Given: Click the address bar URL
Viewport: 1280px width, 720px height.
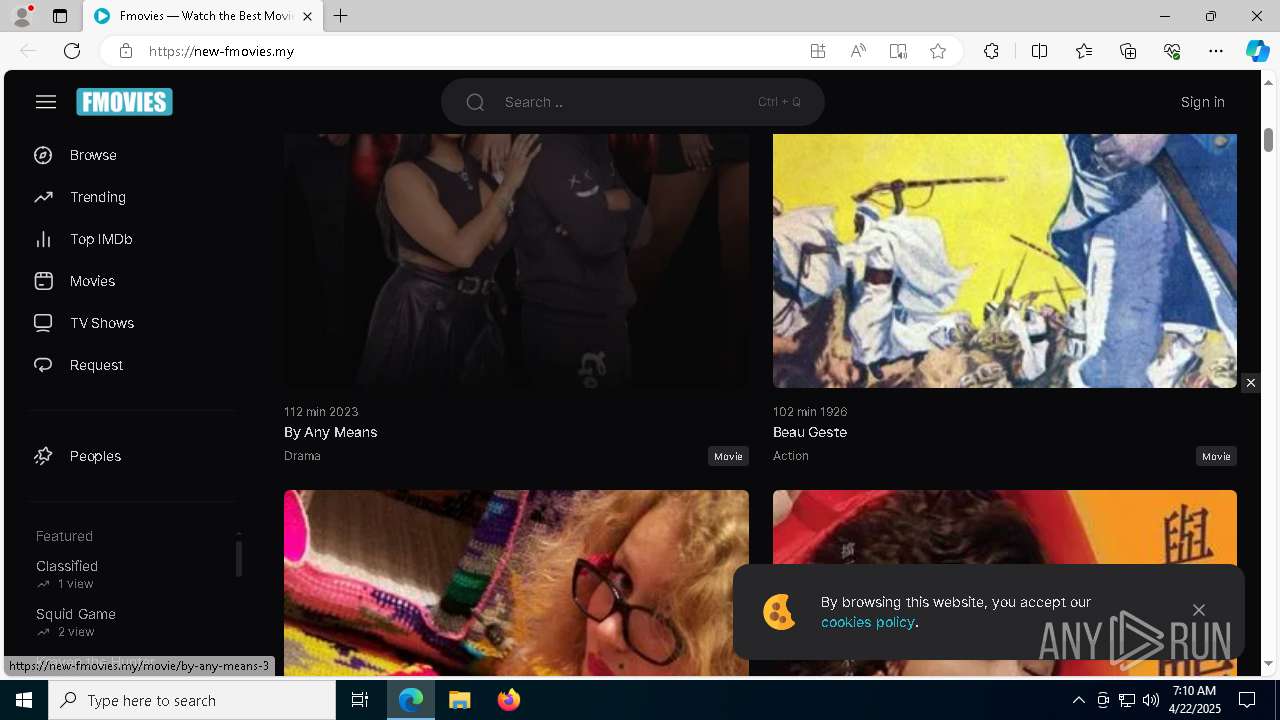Looking at the screenshot, I should [221, 51].
